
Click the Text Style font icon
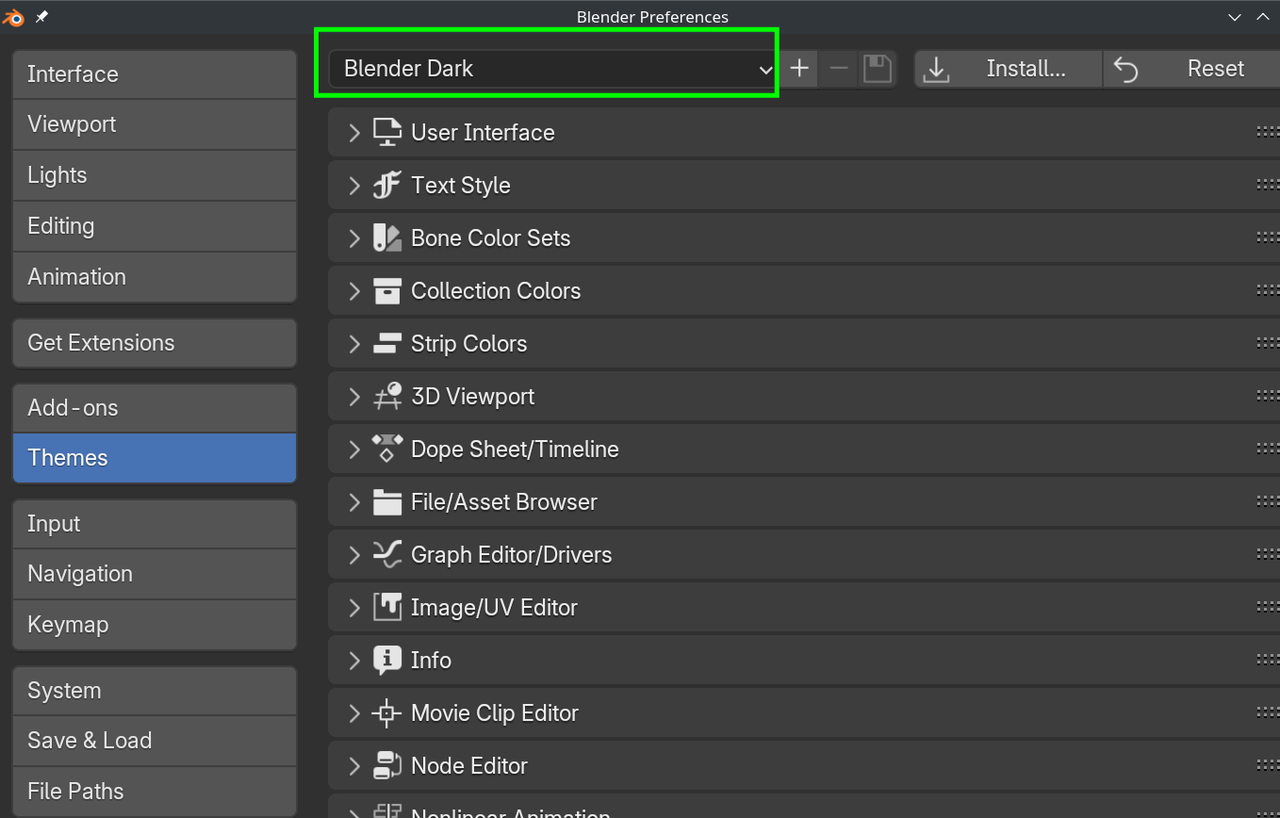tap(387, 185)
